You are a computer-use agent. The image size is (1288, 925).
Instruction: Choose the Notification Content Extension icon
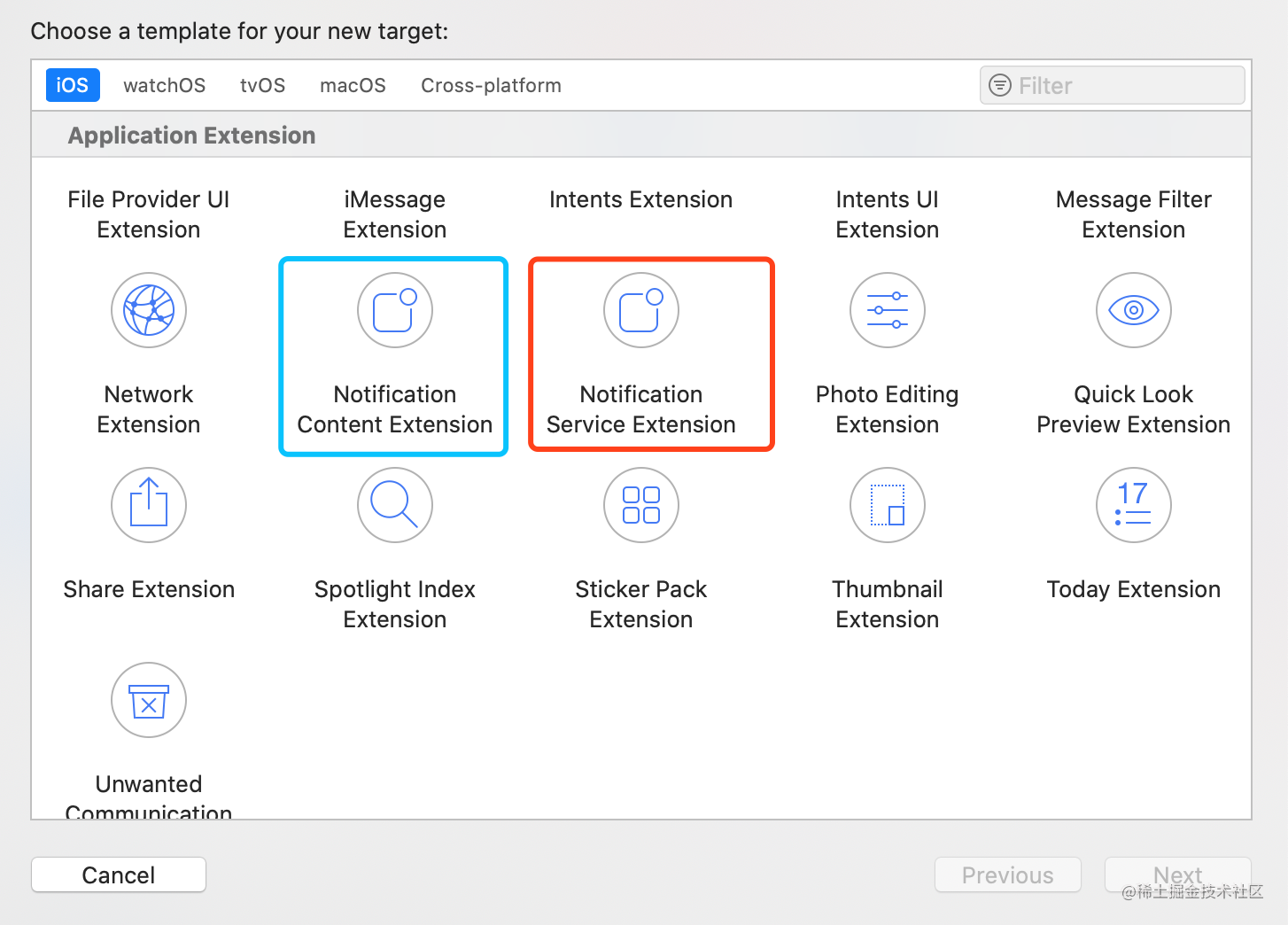pos(395,310)
